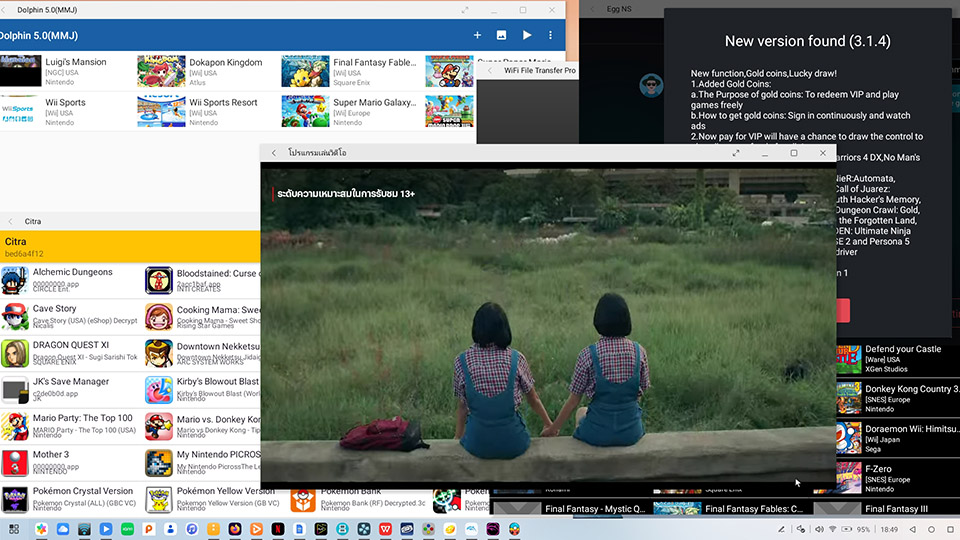Screen dimensions: 960x540
Task: Open Final Fantasy - Mystic Quest entry
Action: [x=570, y=508]
